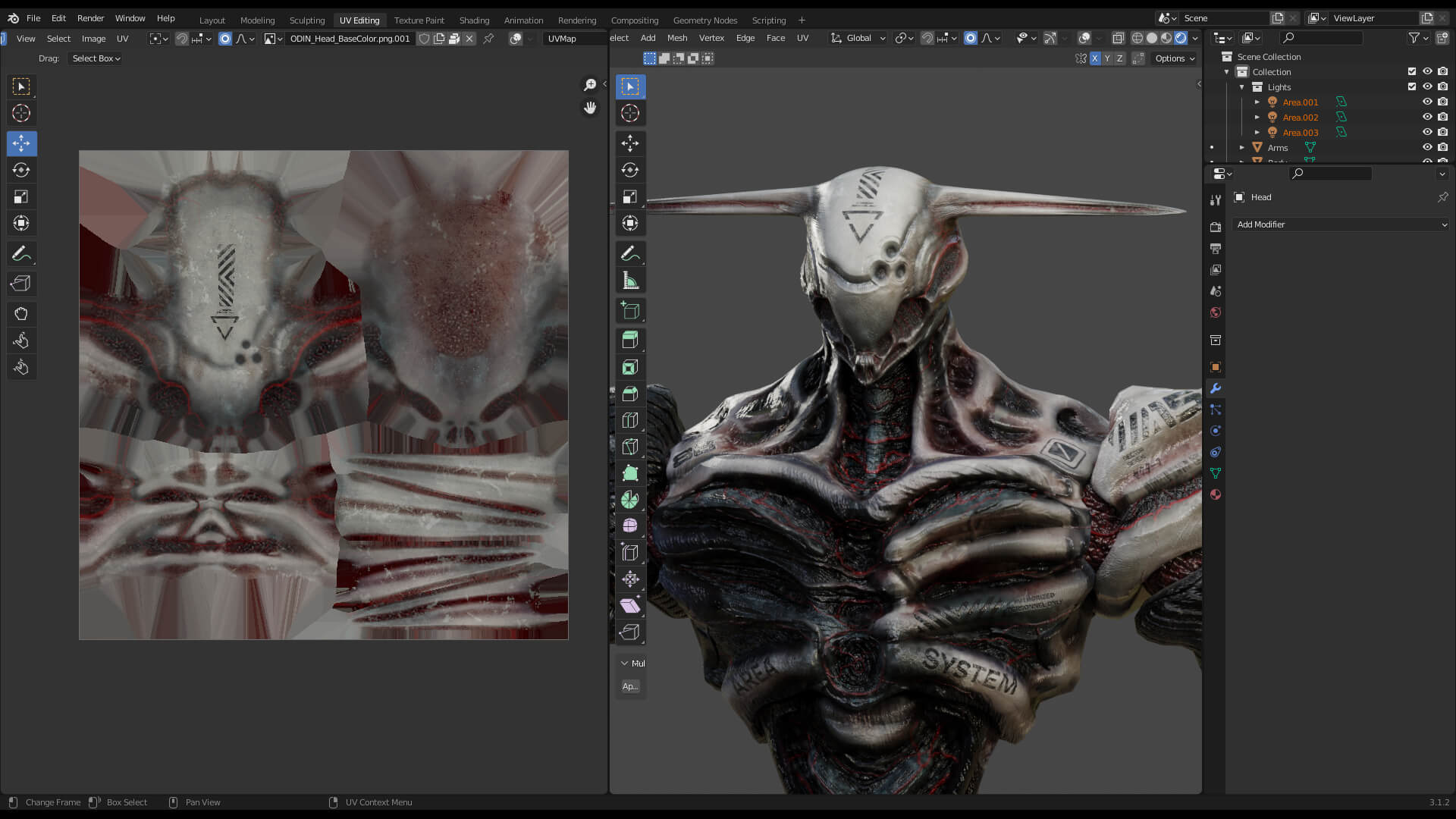This screenshot has width=1456, height=819.
Task: Select the Grab sculpt tool in UV editor
Action: (x=21, y=314)
